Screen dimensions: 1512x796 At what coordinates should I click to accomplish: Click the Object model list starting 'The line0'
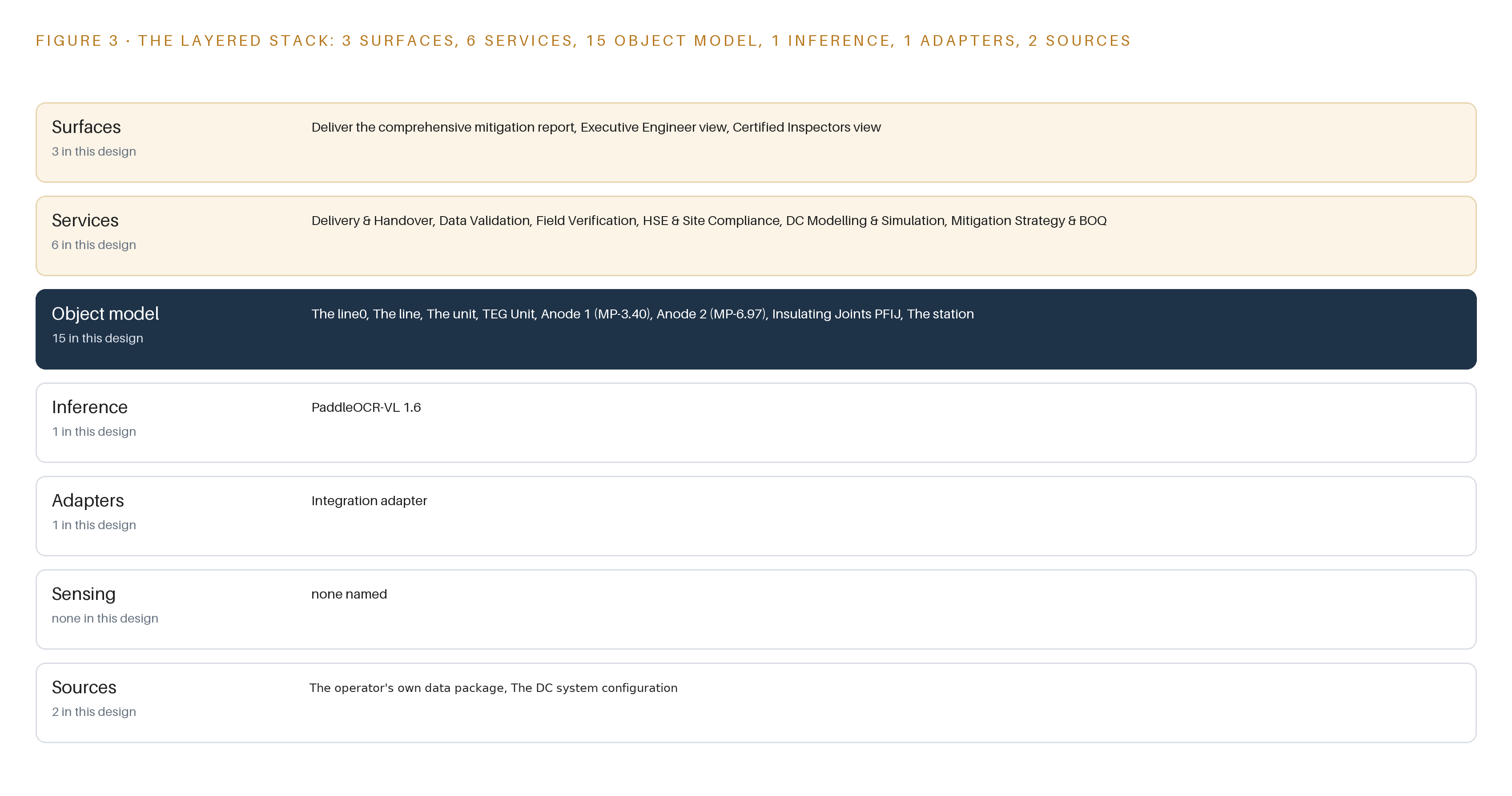click(642, 314)
